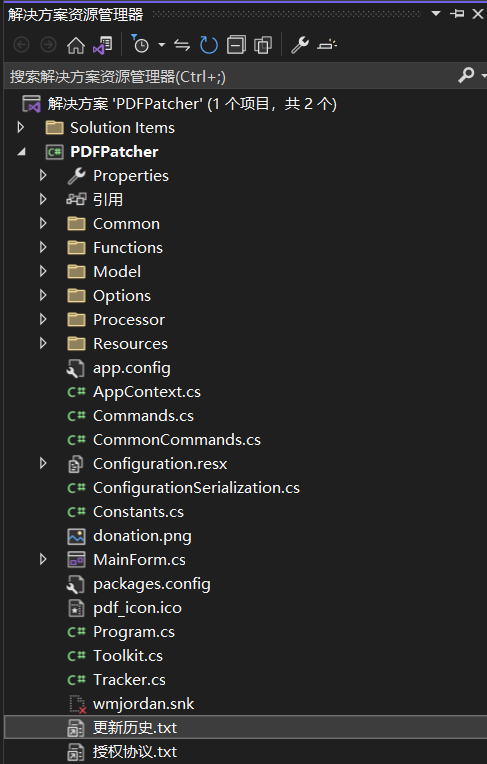Click the Properties wrench icon in tree
The image size is (487, 764).
[76, 175]
